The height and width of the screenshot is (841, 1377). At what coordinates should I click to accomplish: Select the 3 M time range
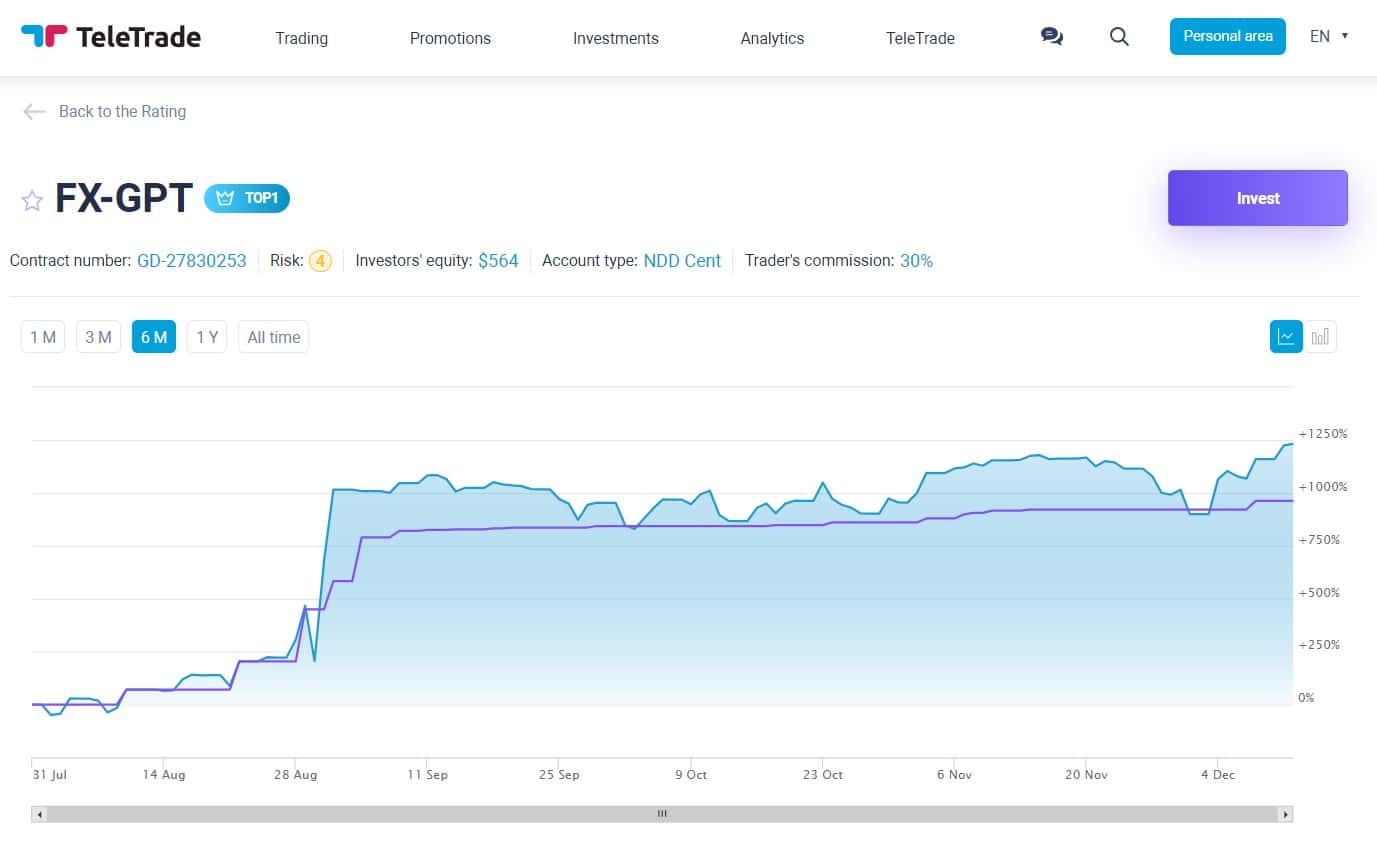(98, 337)
